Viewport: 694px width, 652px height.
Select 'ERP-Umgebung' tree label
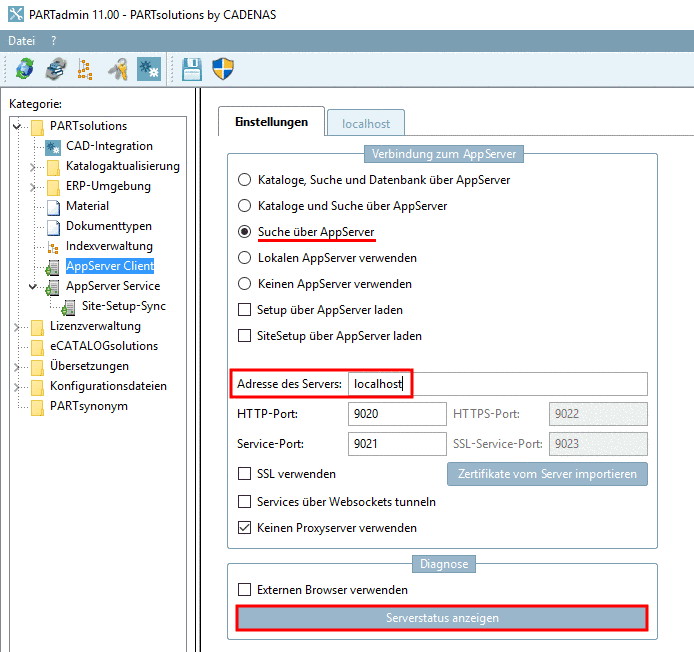coord(108,186)
